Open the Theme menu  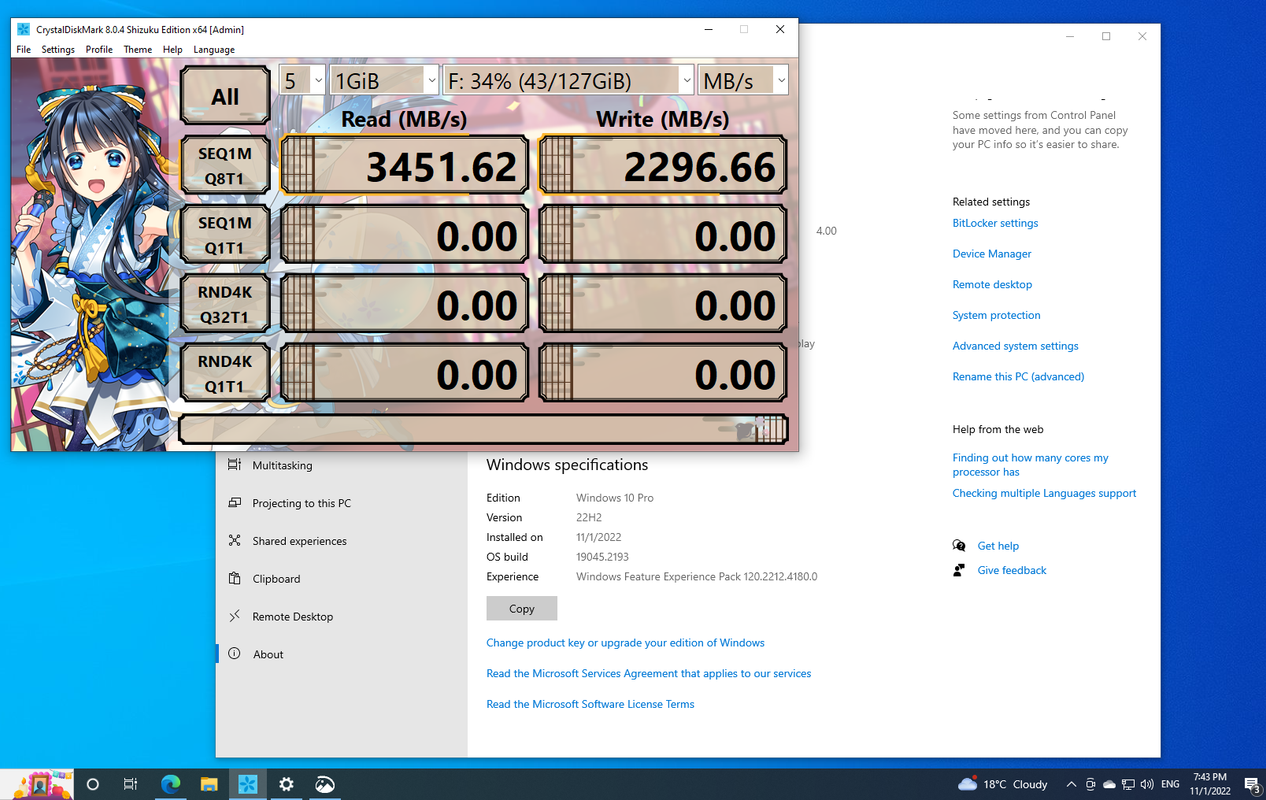click(x=138, y=49)
